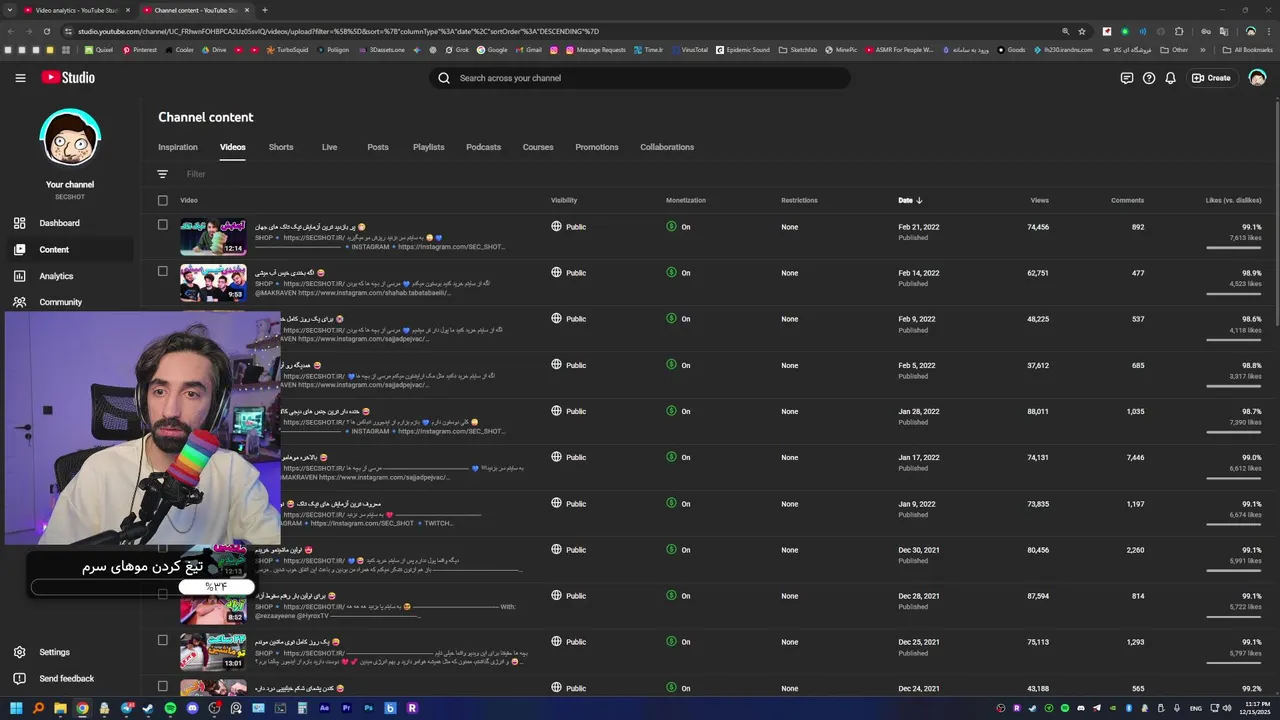Open Dashboard in the sidebar
This screenshot has width=1280, height=720.
click(x=70, y=223)
